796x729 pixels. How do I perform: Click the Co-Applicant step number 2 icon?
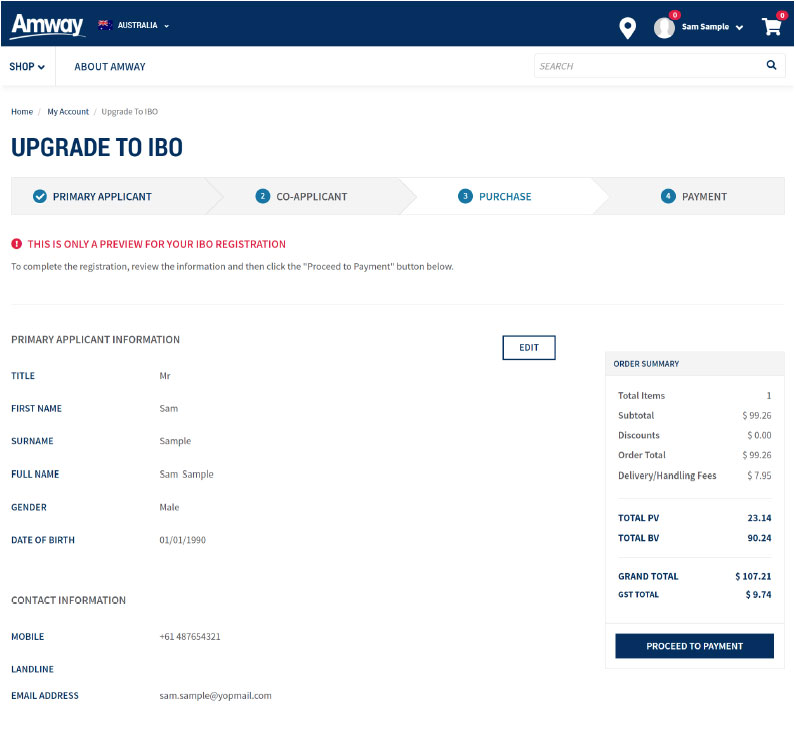262,196
